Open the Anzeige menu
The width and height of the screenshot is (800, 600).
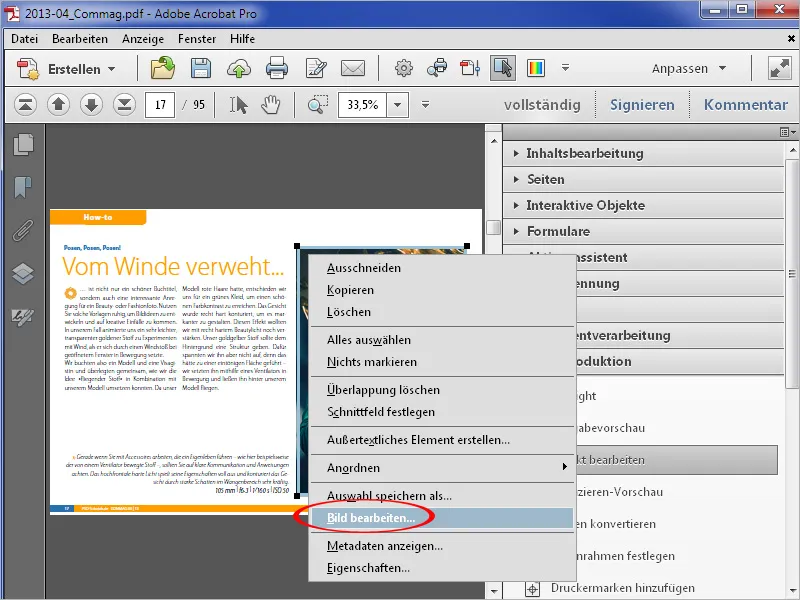point(143,39)
